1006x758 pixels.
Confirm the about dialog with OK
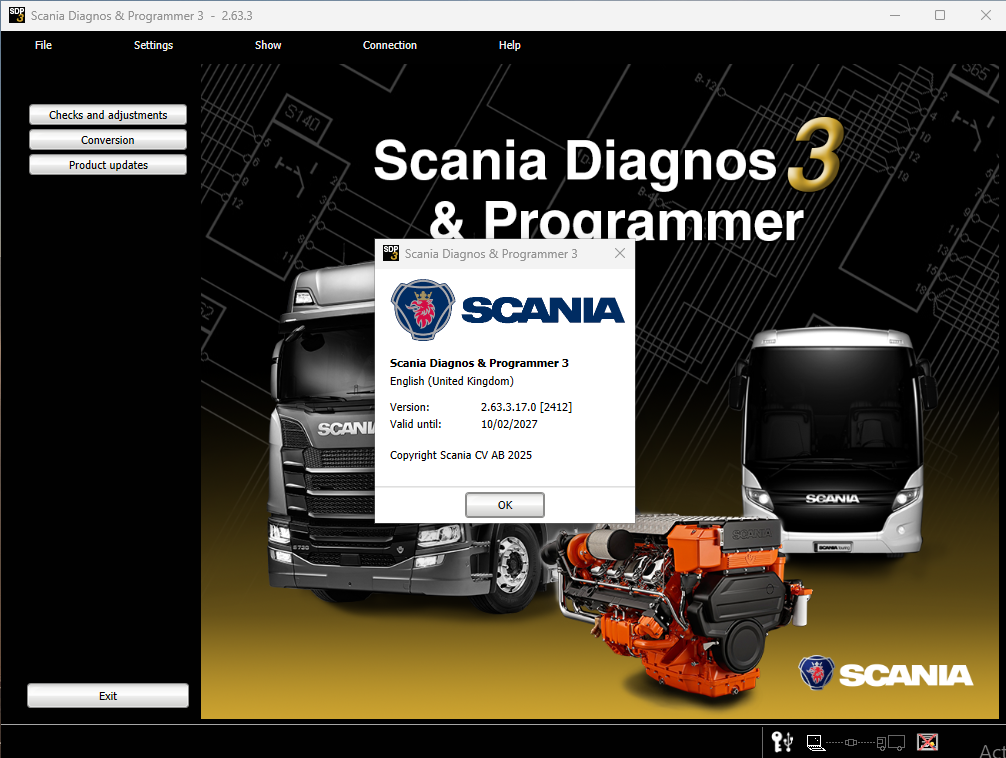[x=505, y=505]
